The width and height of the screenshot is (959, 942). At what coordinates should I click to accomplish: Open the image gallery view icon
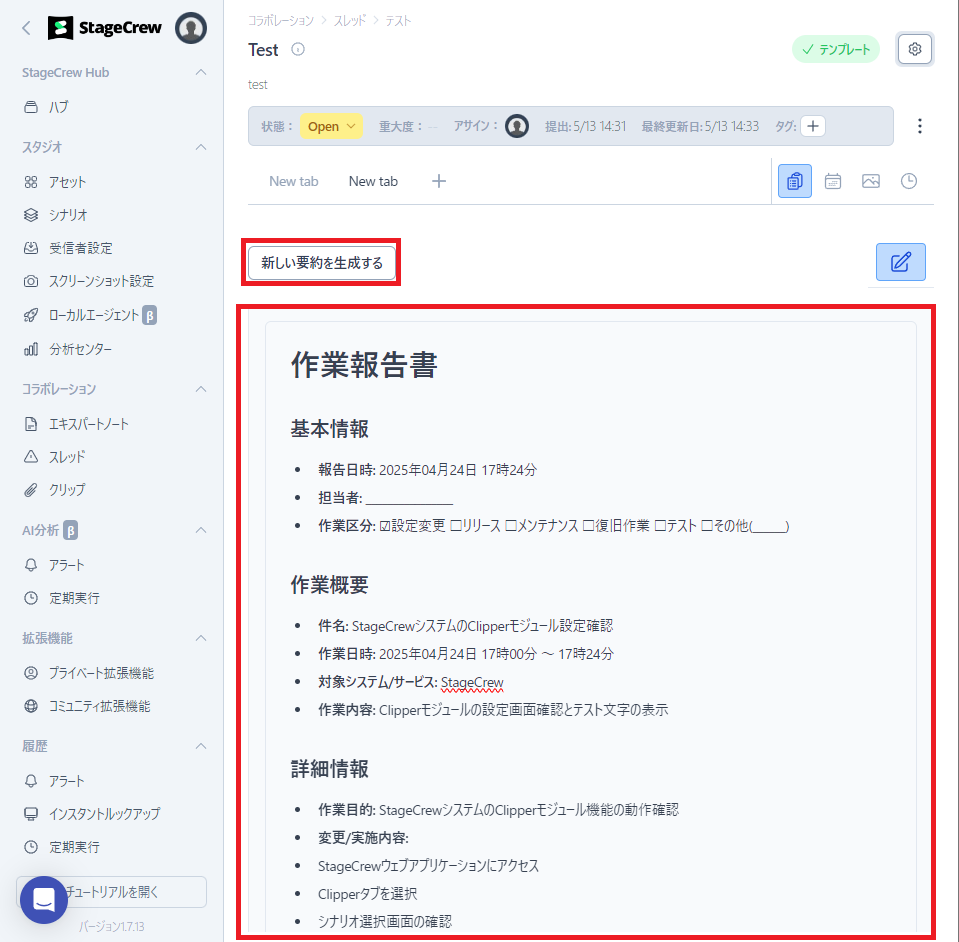871,181
